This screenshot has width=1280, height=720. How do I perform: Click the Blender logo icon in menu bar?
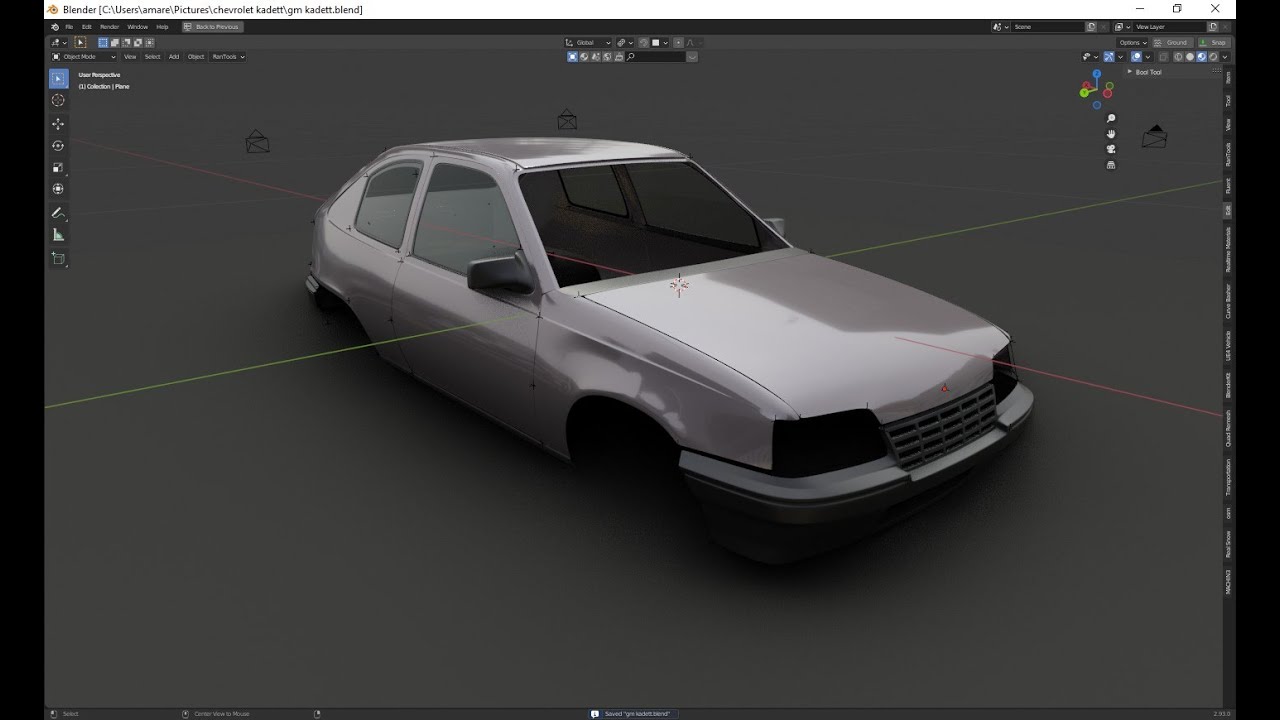[55, 27]
